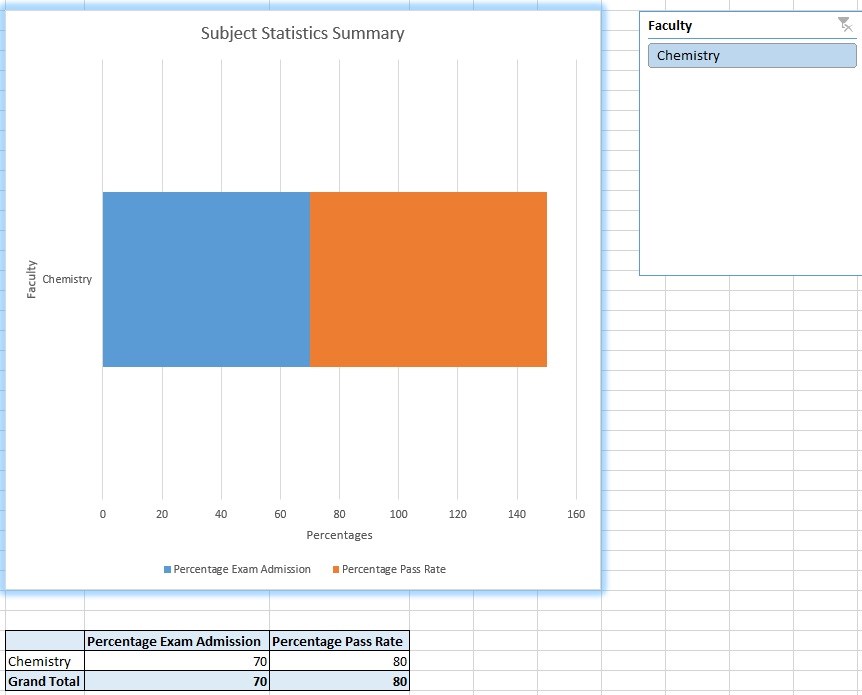Click the Faculty slicer header title
862x695 pixels.
coord(670,26)
